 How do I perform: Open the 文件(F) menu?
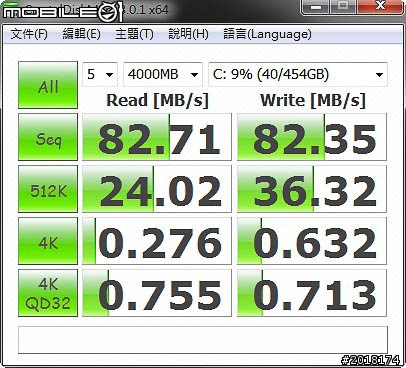click(x=29, y=34)
